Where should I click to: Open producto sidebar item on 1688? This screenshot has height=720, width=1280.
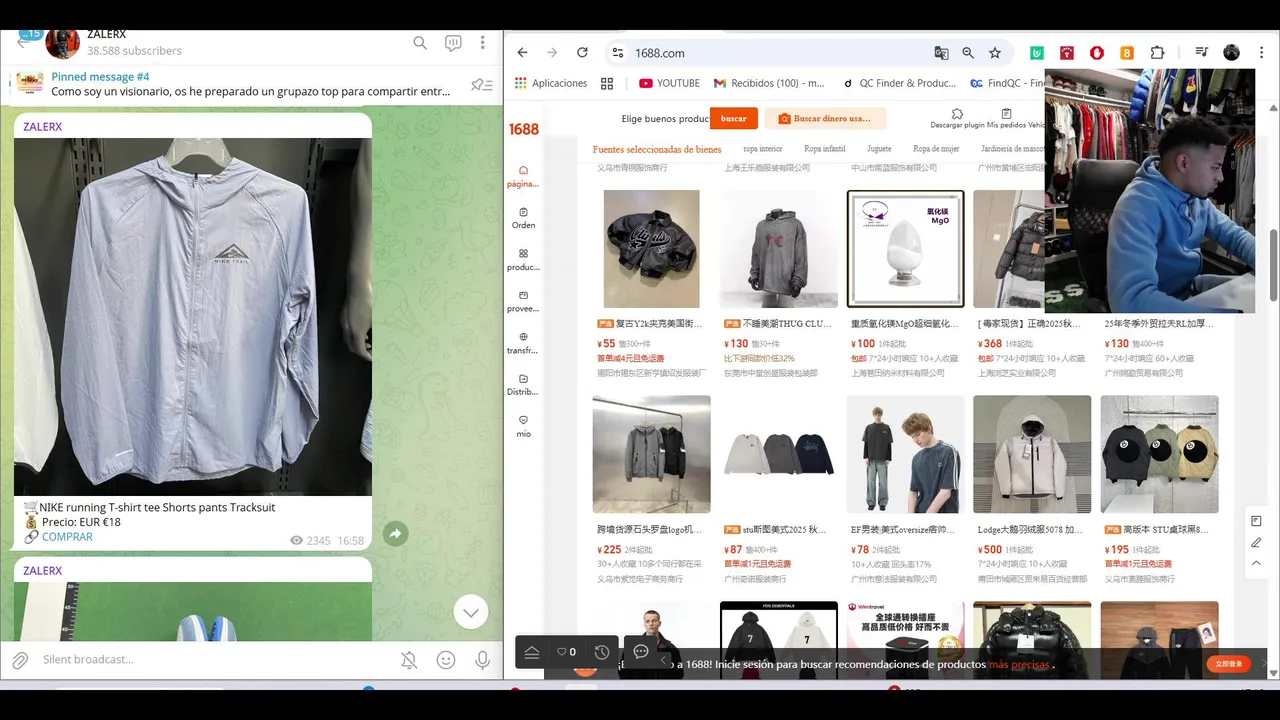[x=523, y=260]
